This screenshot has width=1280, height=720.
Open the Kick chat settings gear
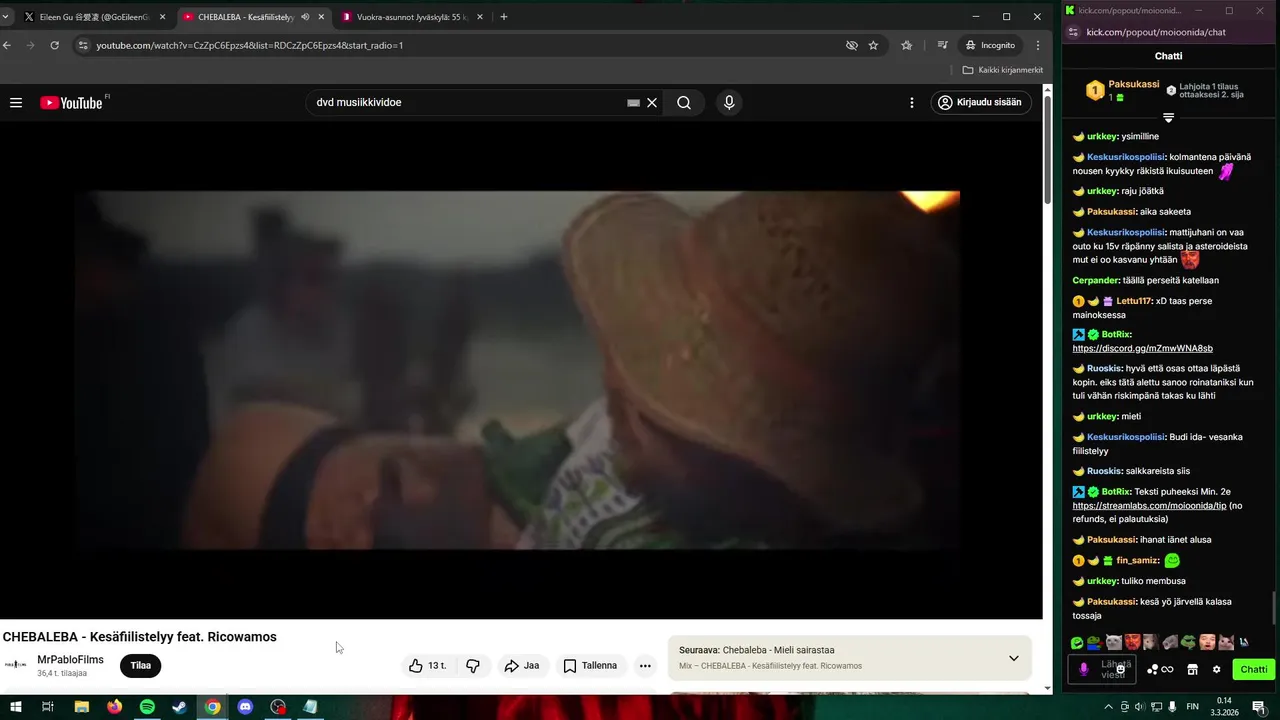point(1216,669)
